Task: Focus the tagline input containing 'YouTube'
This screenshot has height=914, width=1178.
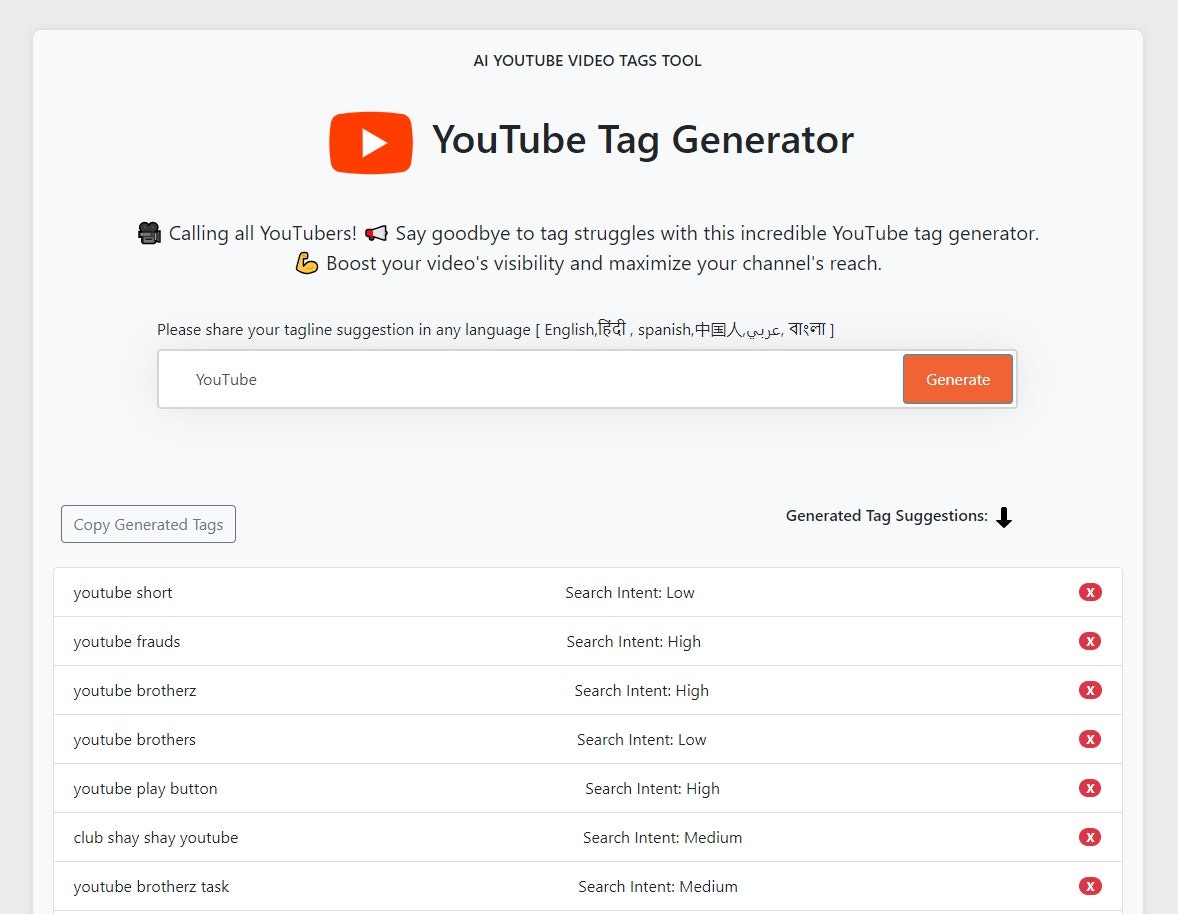Action: 530,379
